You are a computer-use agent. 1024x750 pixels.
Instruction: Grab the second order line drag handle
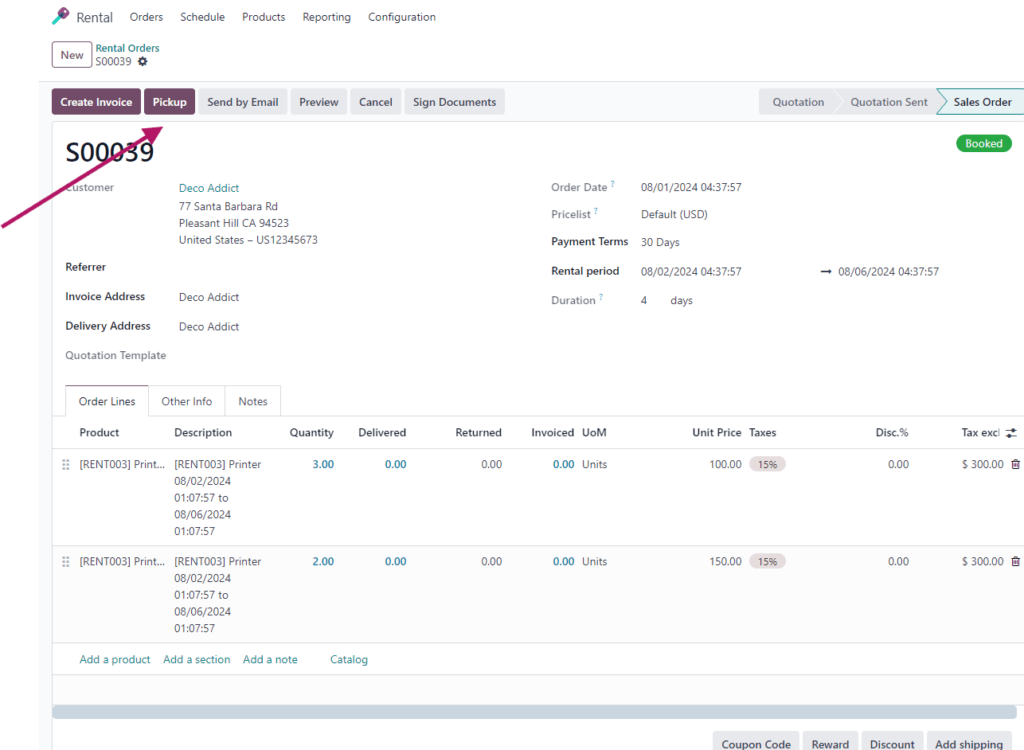66,561
